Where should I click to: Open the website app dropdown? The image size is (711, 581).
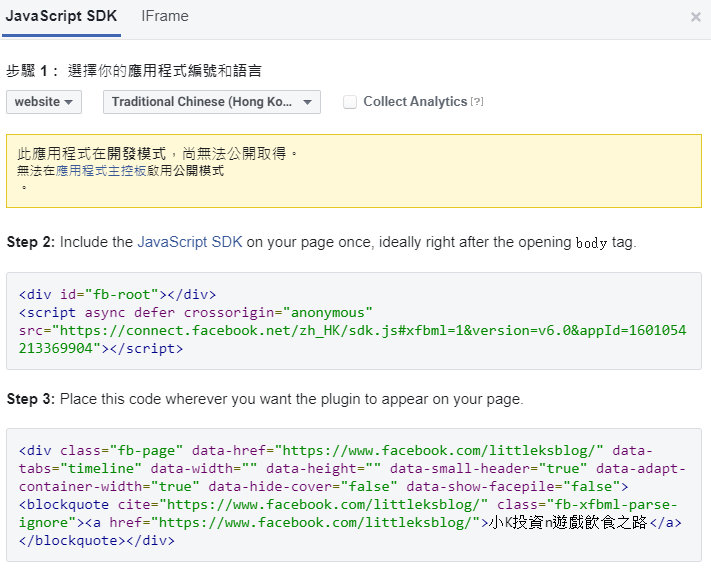[44, 102]
